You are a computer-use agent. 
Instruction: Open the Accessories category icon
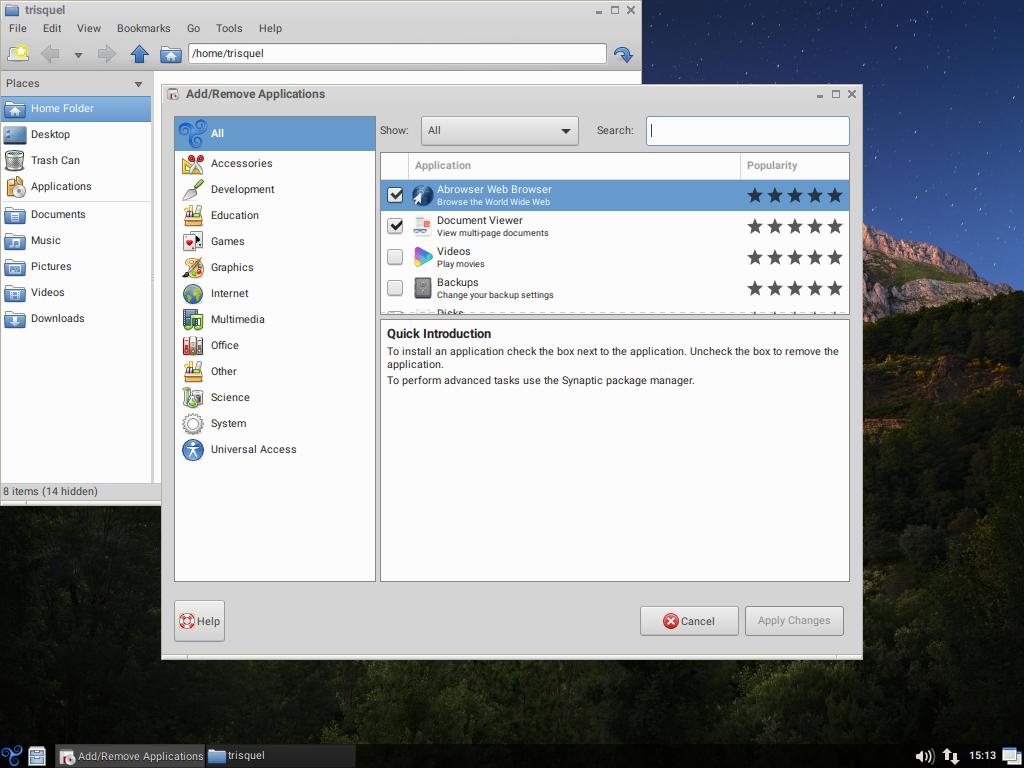(193, 164)
